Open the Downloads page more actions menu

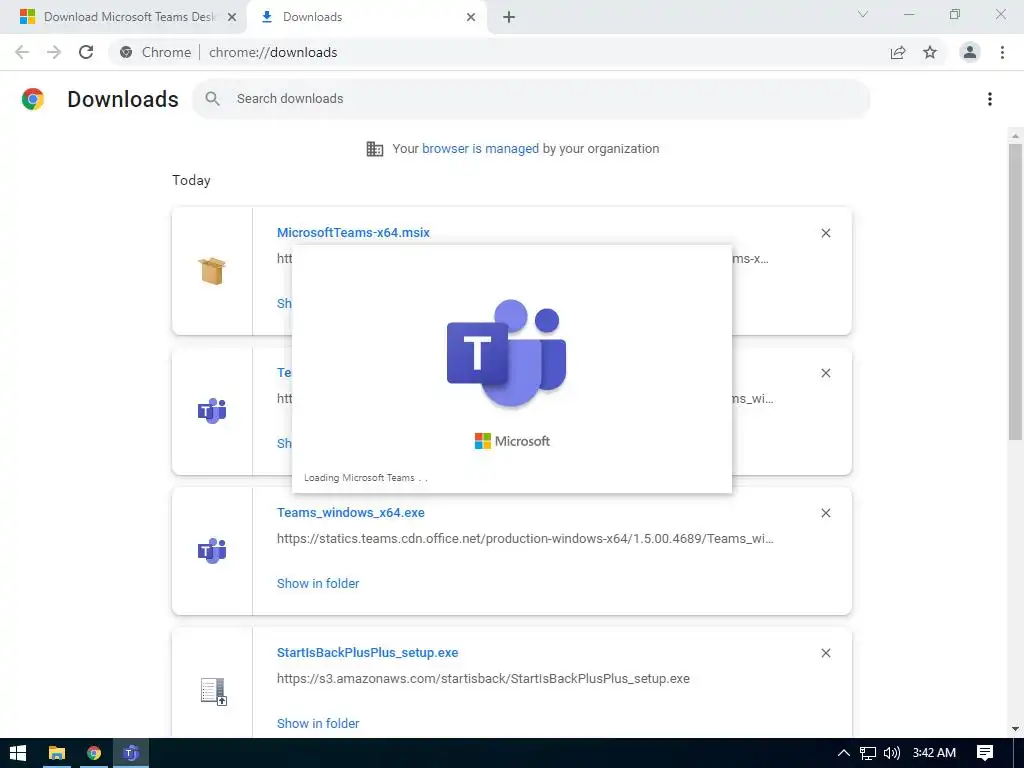990,99
